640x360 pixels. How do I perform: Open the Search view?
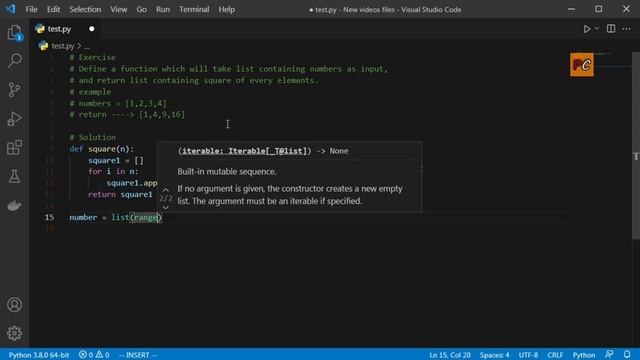tap(14, 61)
